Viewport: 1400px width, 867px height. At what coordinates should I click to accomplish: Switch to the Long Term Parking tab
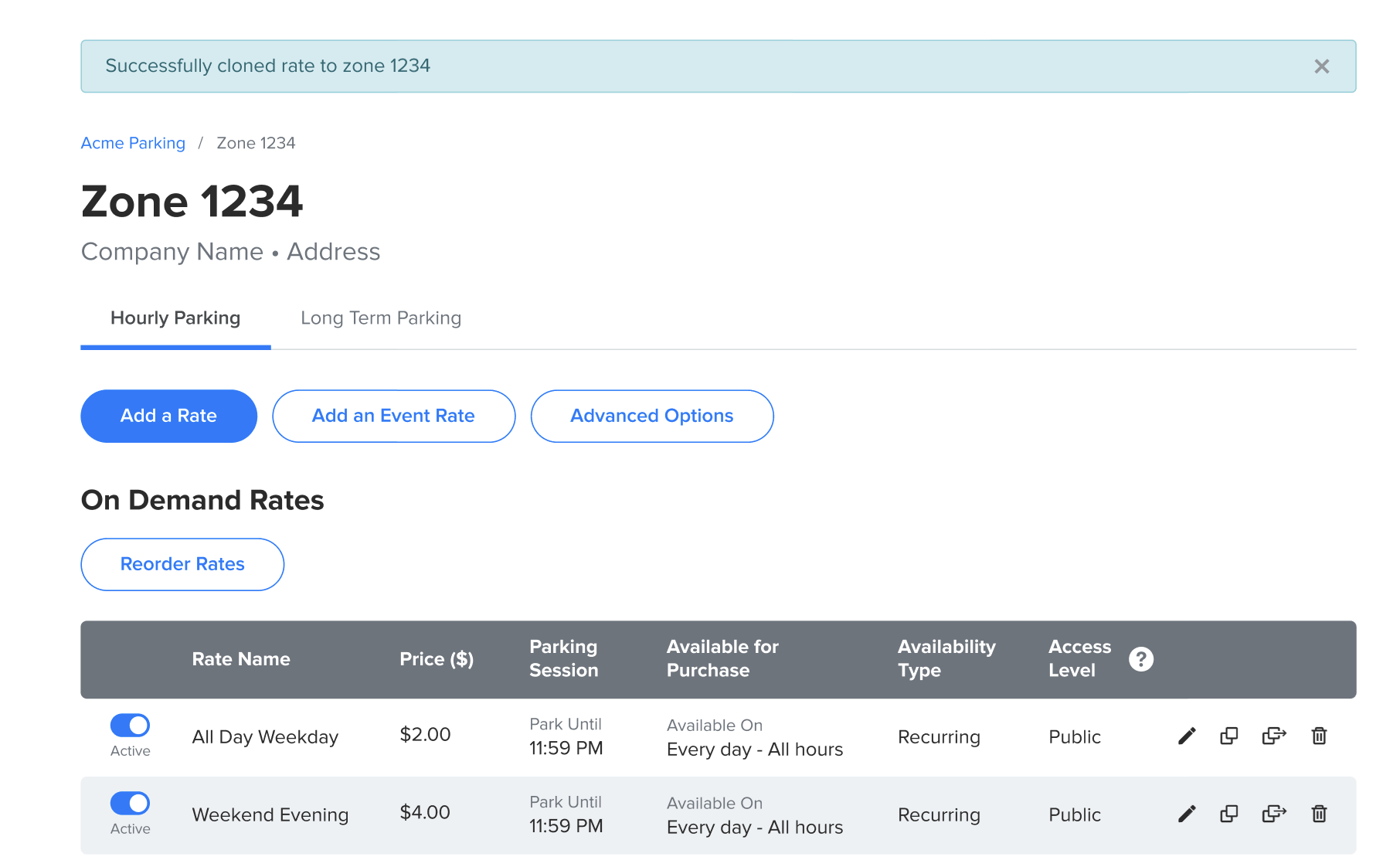point(380,318)
